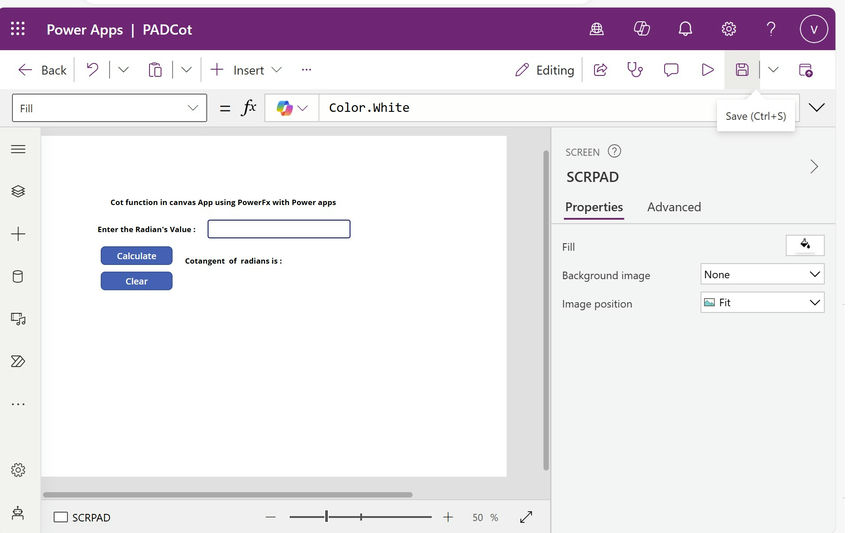This screenshot has width=850, height=533.
Task: Open the Help question mark
Action: 771,29
